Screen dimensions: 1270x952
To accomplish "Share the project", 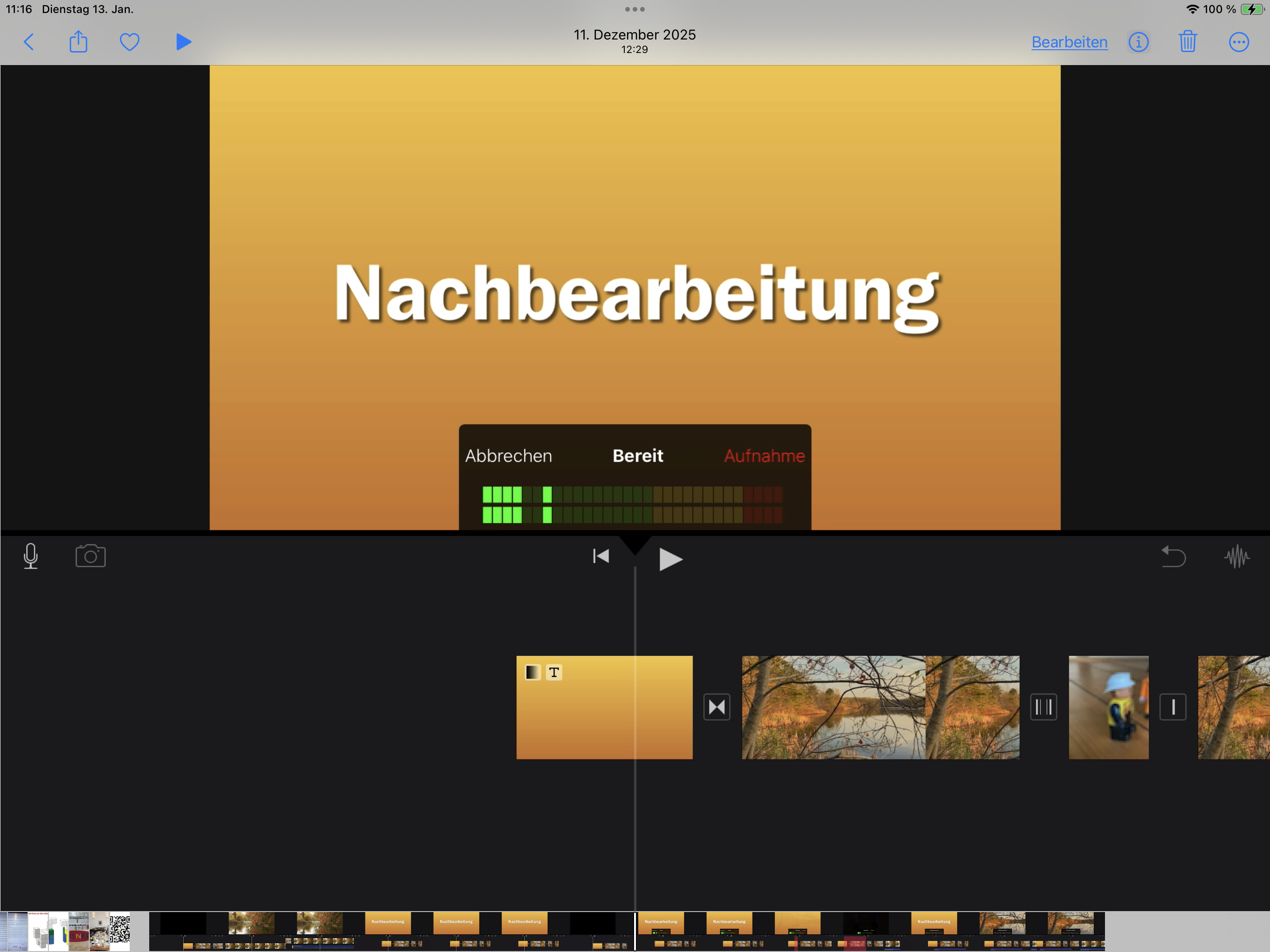I will pos(78,41).
